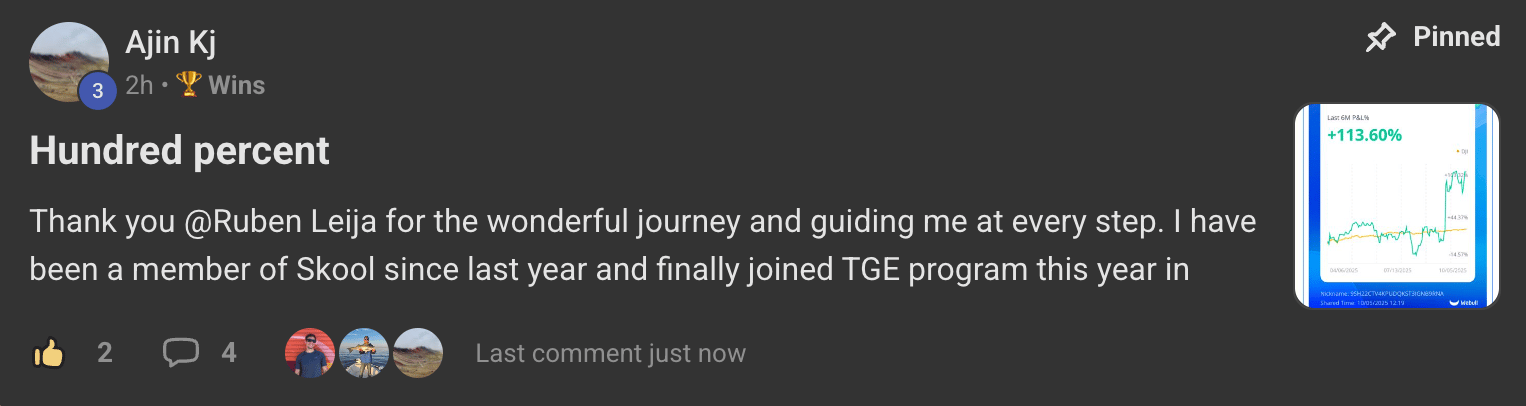
Task: Click the first commenter avatar with red background
Action: (x=309, y=353)
